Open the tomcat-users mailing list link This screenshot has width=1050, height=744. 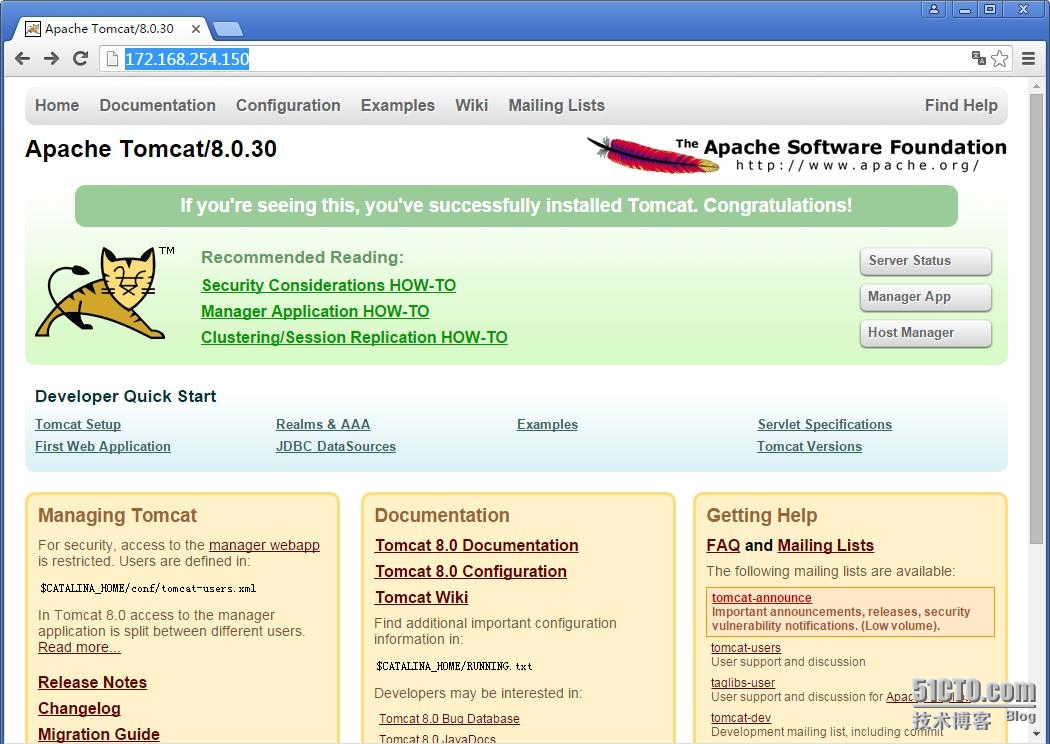(x=745, y=648)
